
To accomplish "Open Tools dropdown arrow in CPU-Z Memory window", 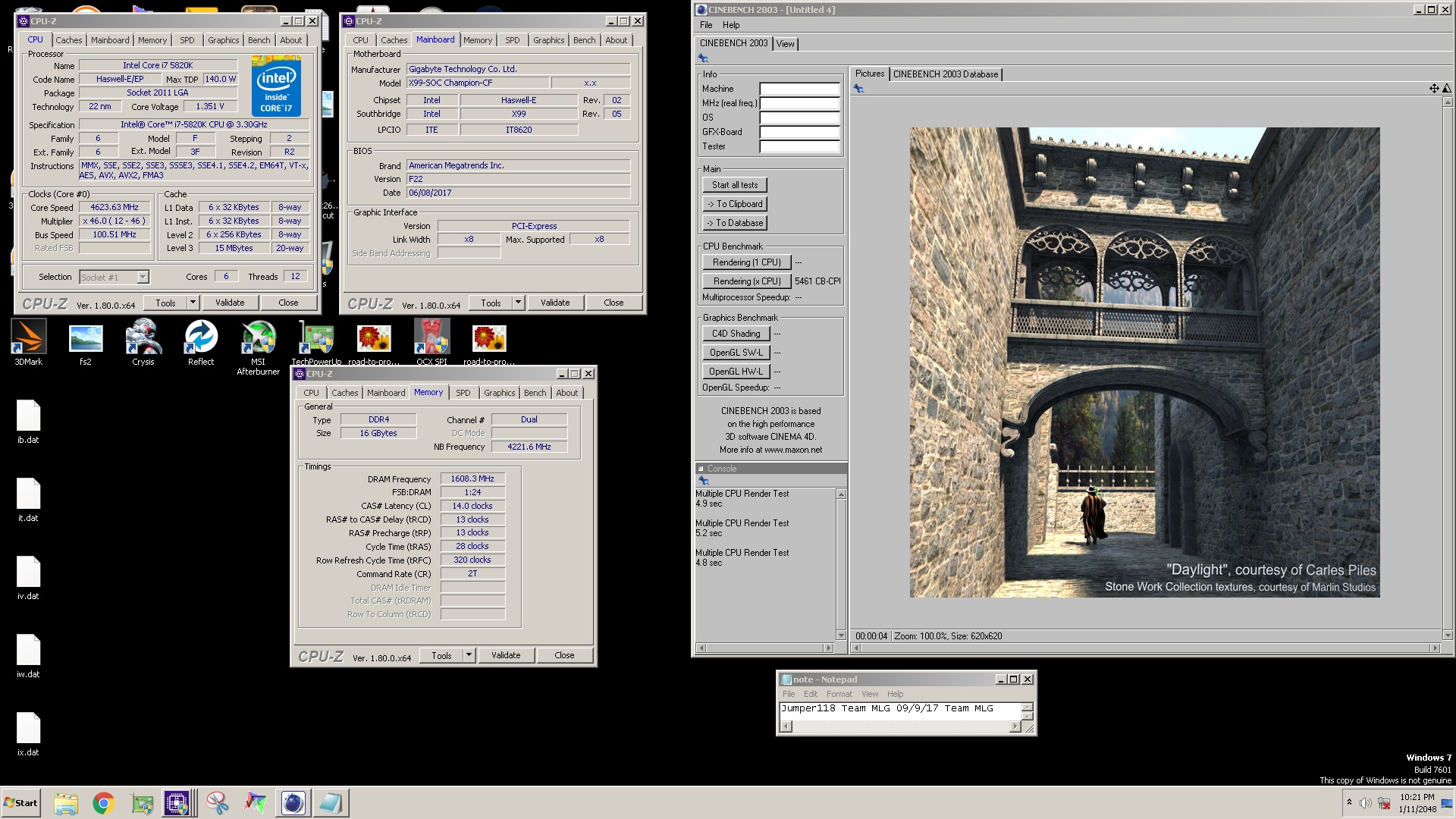I will coord(469,655).
